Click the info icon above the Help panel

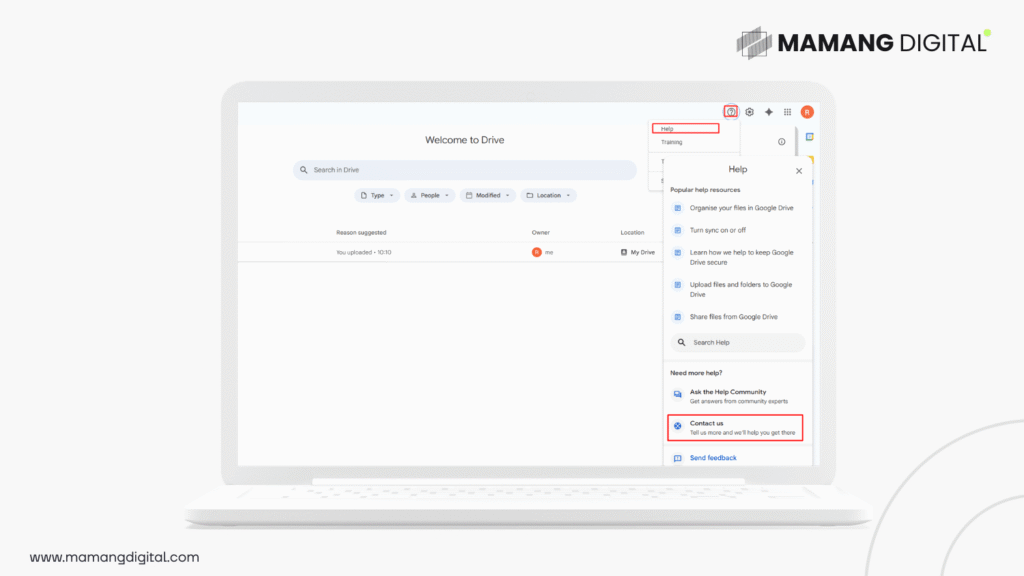click(781, 142)
